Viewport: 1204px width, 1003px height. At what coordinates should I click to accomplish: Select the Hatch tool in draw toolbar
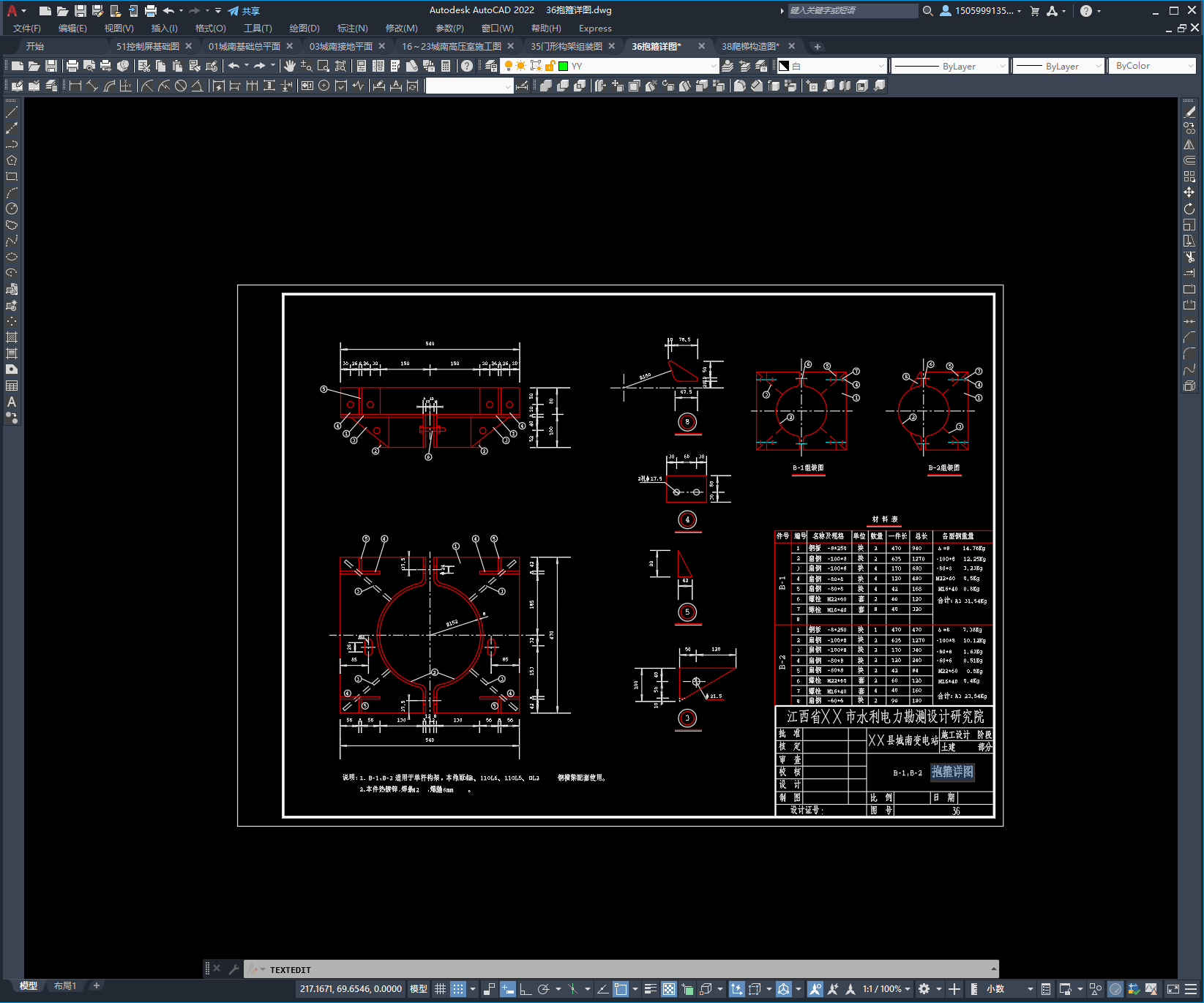click(12, 337)
